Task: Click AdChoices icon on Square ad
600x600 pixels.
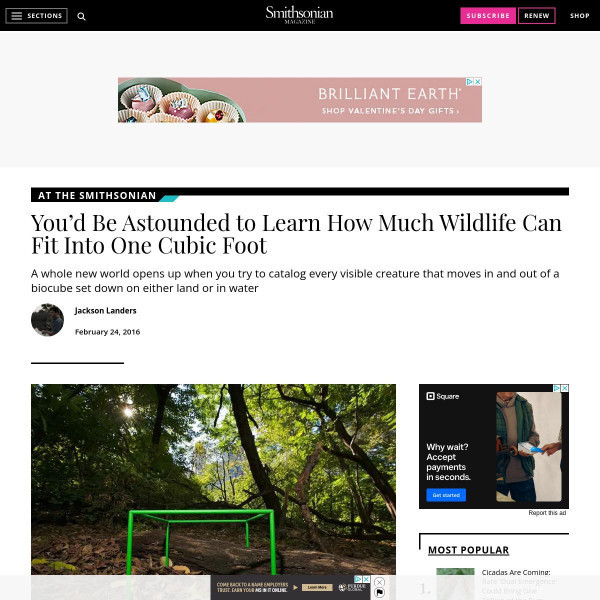Action: pyautogui.click(x=557, y=388)
